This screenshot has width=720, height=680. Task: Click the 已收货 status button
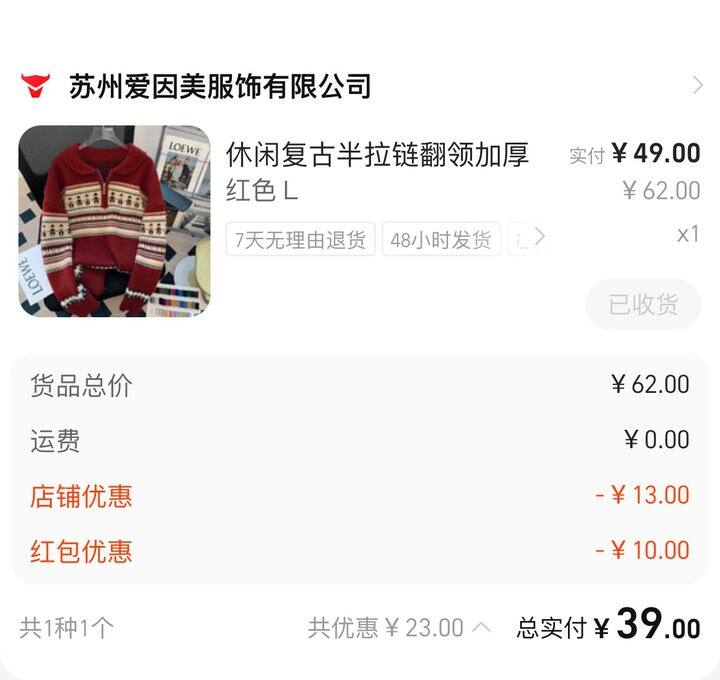(x=643, y=304)
